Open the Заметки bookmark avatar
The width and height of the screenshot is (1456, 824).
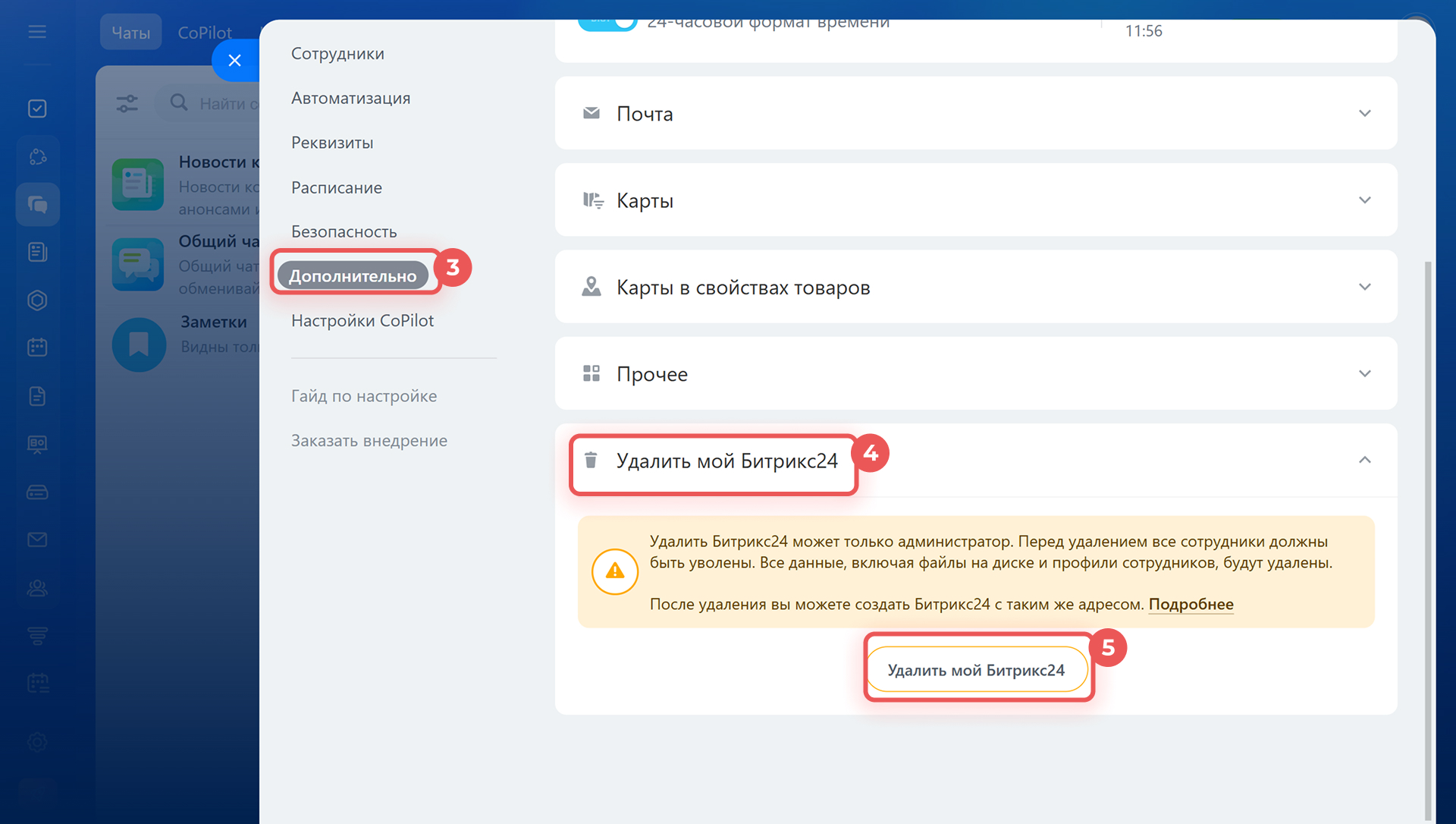pos(139,344)
